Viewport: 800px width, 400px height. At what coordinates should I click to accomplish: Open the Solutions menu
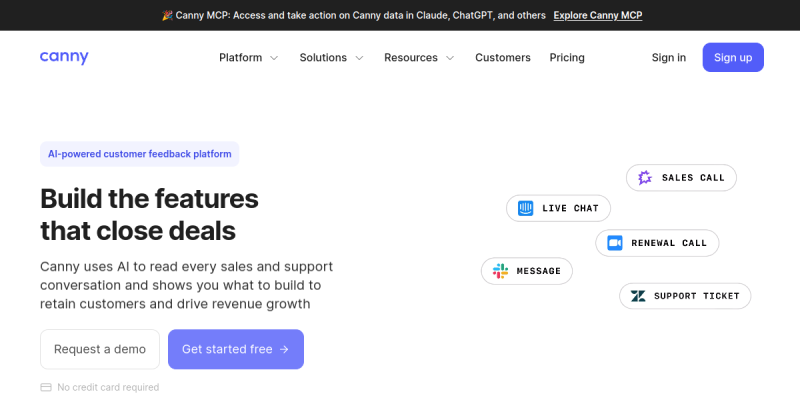[331, 58]
